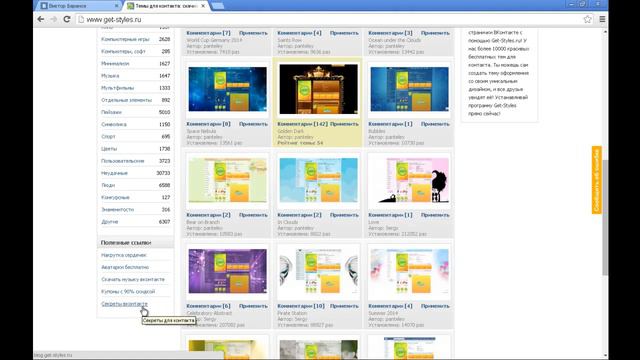Open the Символика category
The height and width of the screenshot is (360, 640).
114,124
